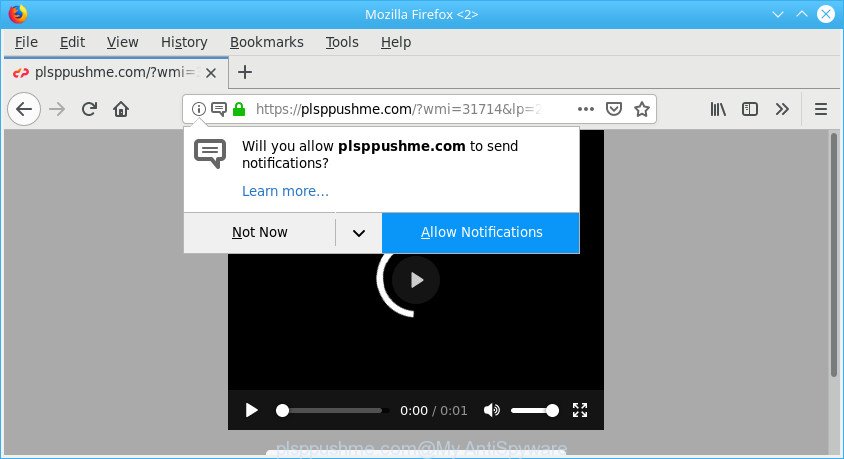Screen dimensions: 844x459
Task: Open the Learn more link
Action: (x=285, y=191)
